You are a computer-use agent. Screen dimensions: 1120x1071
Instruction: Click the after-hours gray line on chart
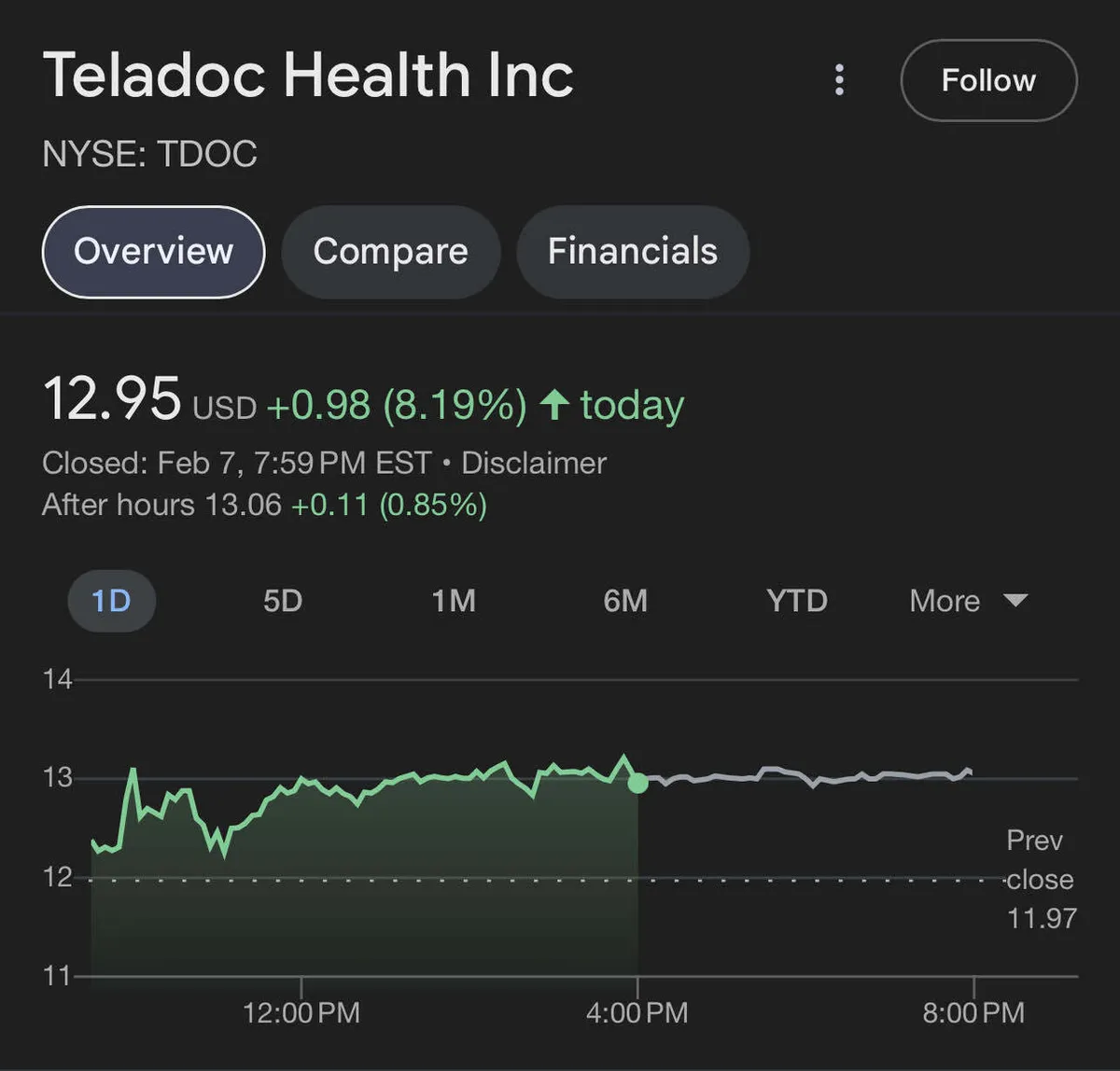(803, 774)
